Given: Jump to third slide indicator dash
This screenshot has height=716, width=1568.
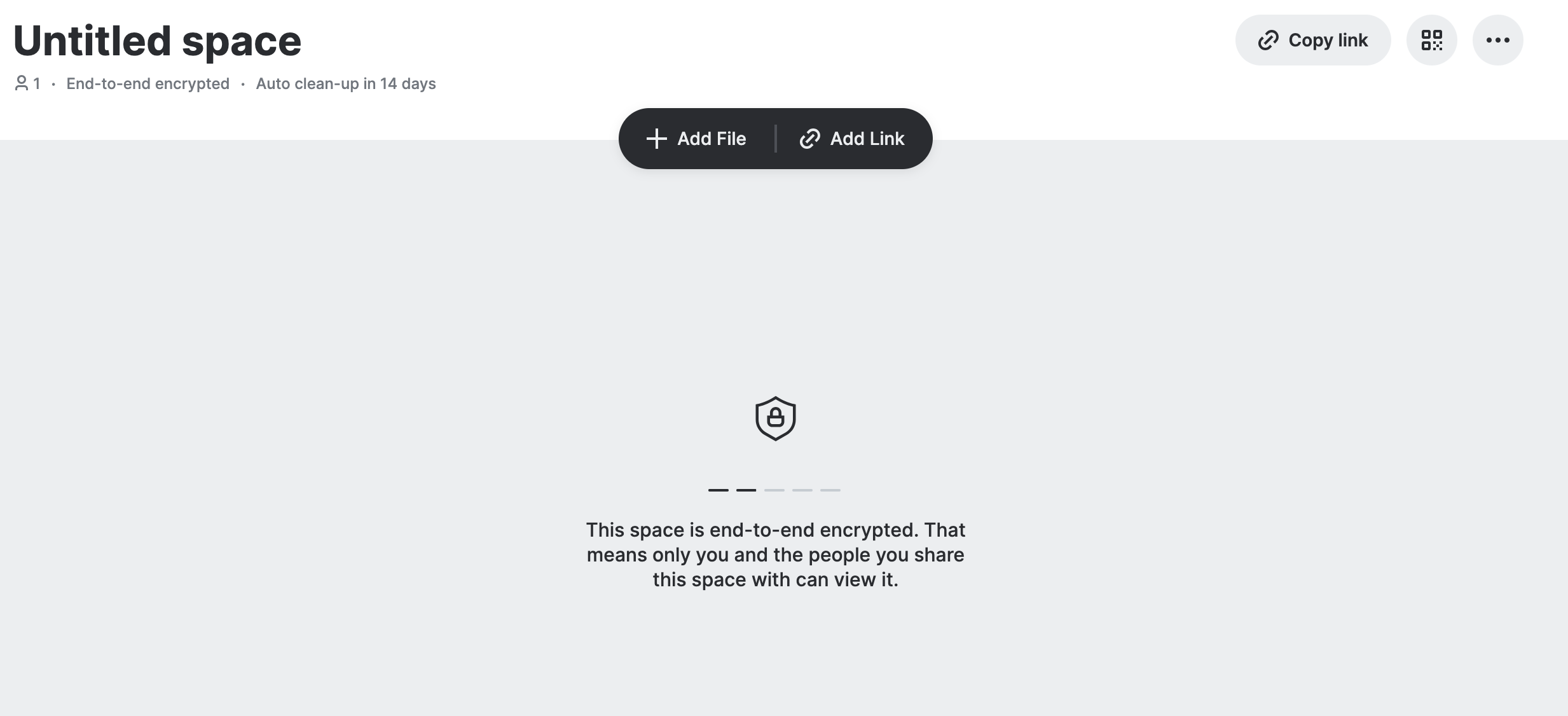Looking at the screenshot, I should 774,490.
